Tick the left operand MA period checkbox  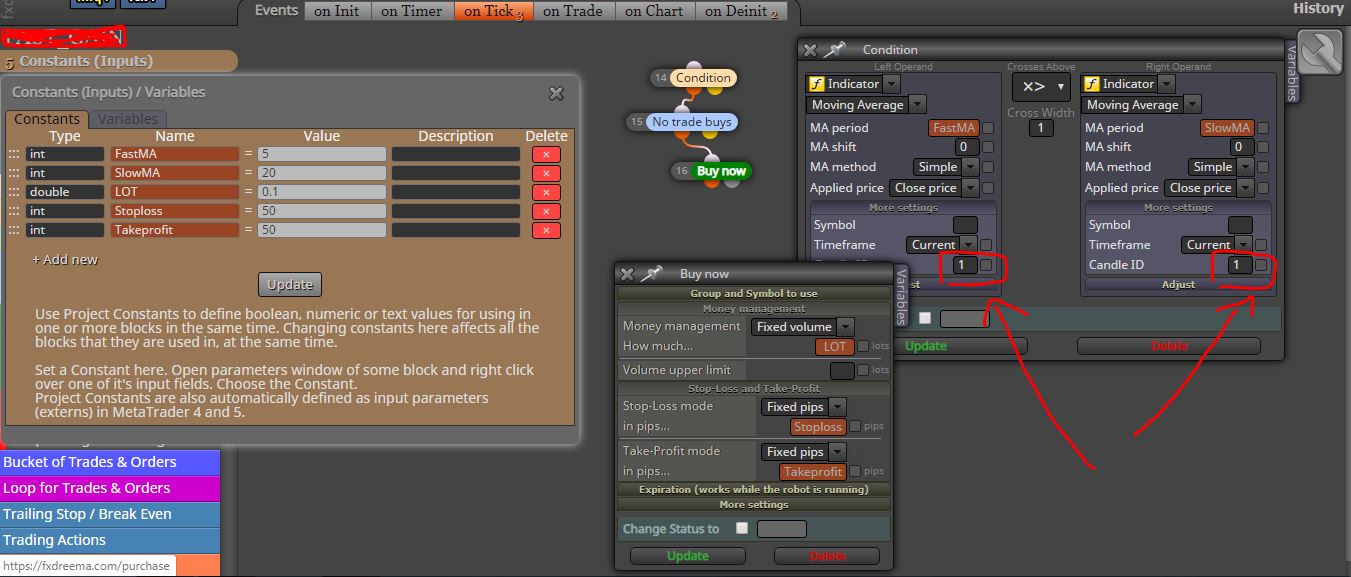pos(988,128)
